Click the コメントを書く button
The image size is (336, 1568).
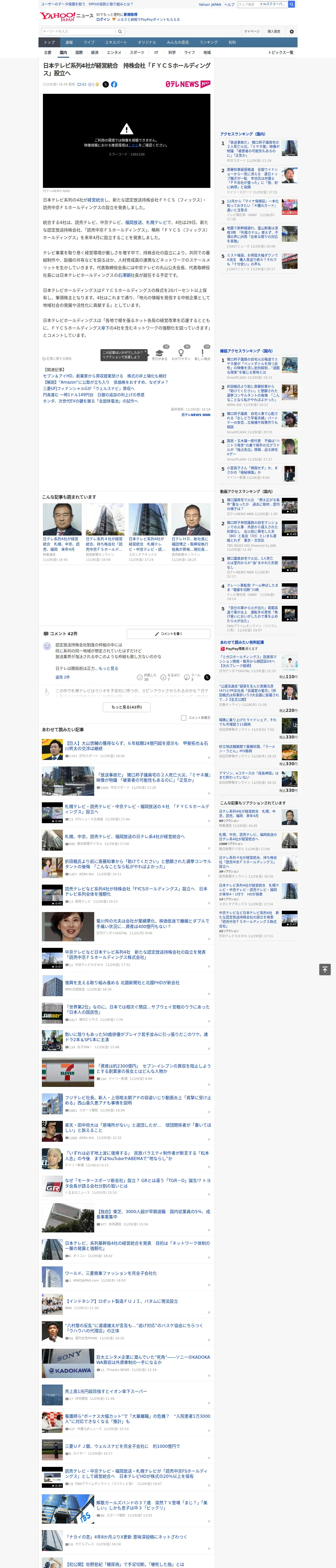coord(168,634)
